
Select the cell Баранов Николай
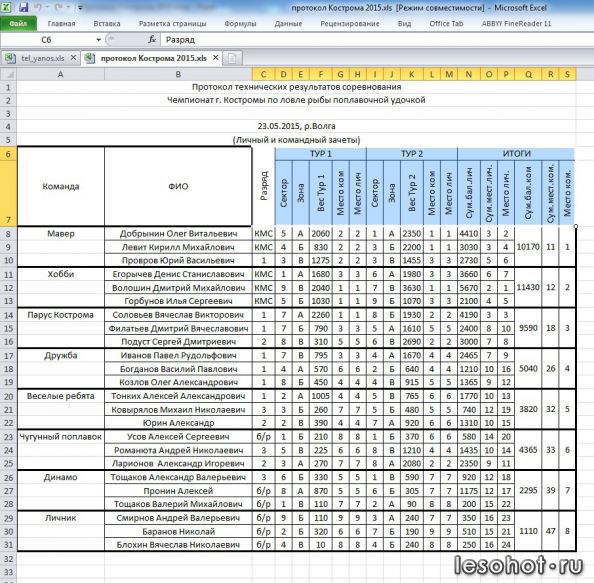tap(178, 531)
